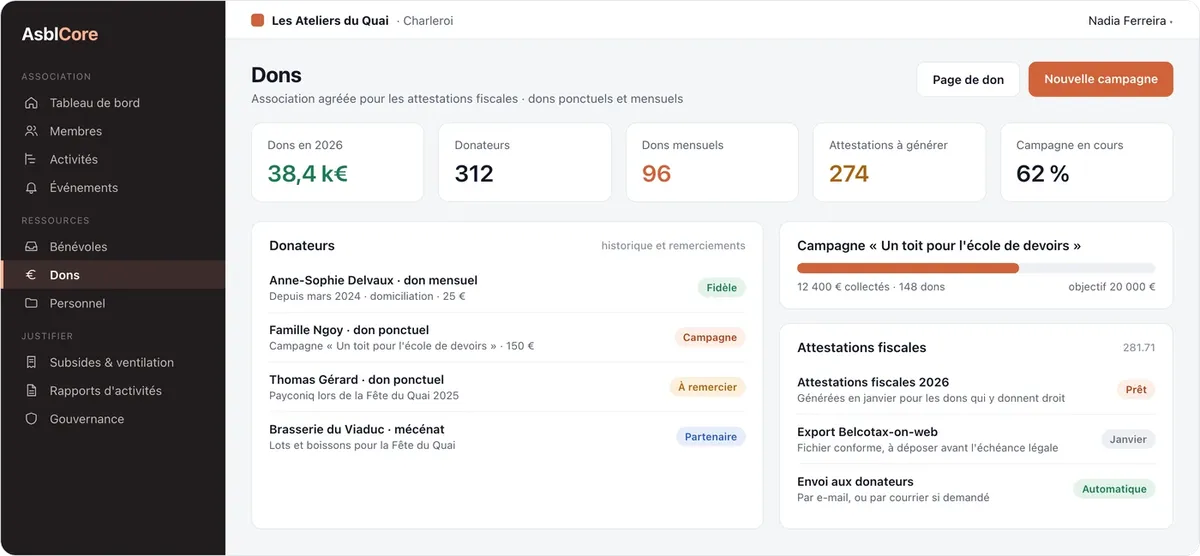Click the Automatique status badge
Image resolution: width=1200 pixels, height=556 pixels.
(1114, 489)
